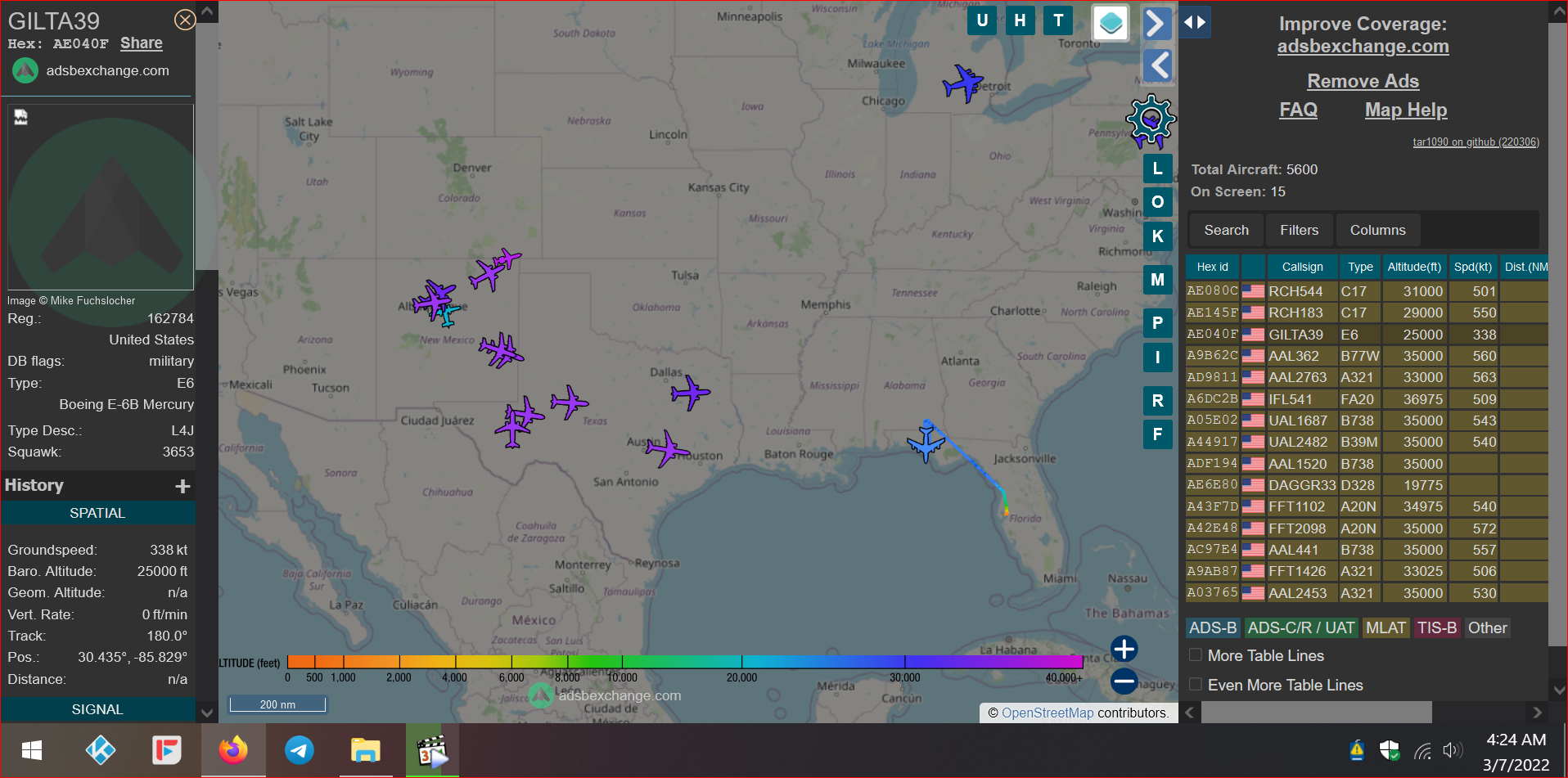Screen dimensions: 1568x778
Task: Sort table by Hex id column
Action: (x=1212, y=267)
